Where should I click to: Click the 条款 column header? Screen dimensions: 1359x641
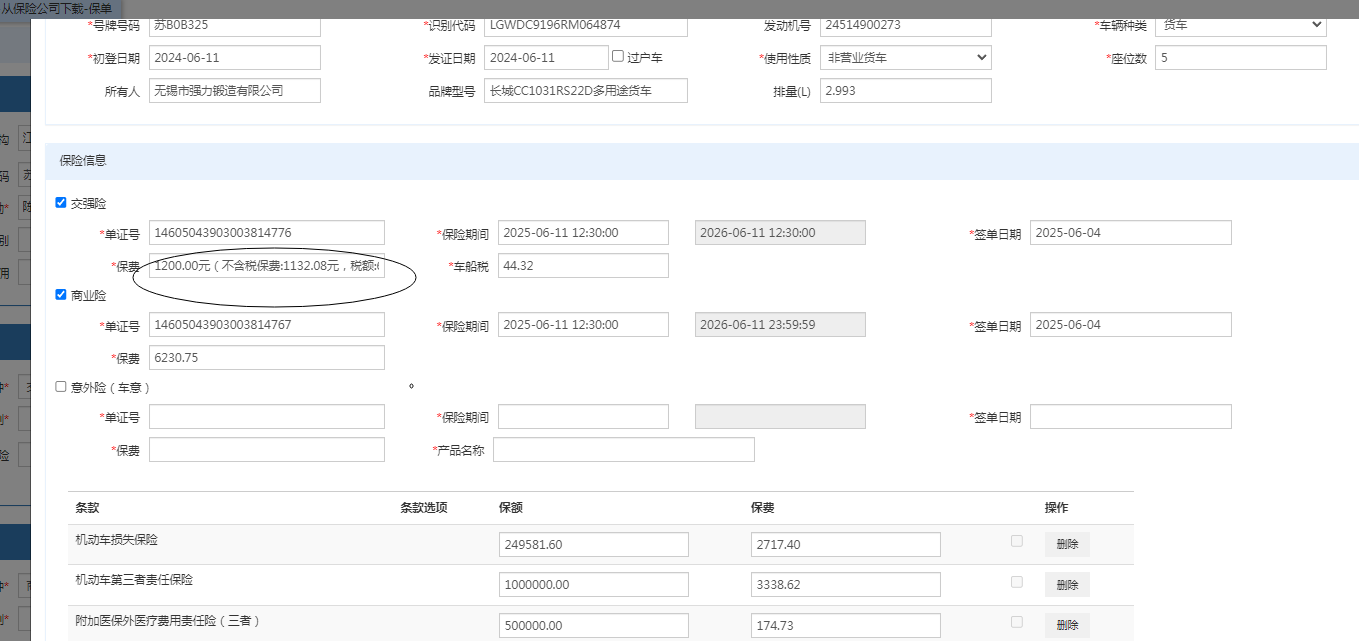click(x=87, y=508)
